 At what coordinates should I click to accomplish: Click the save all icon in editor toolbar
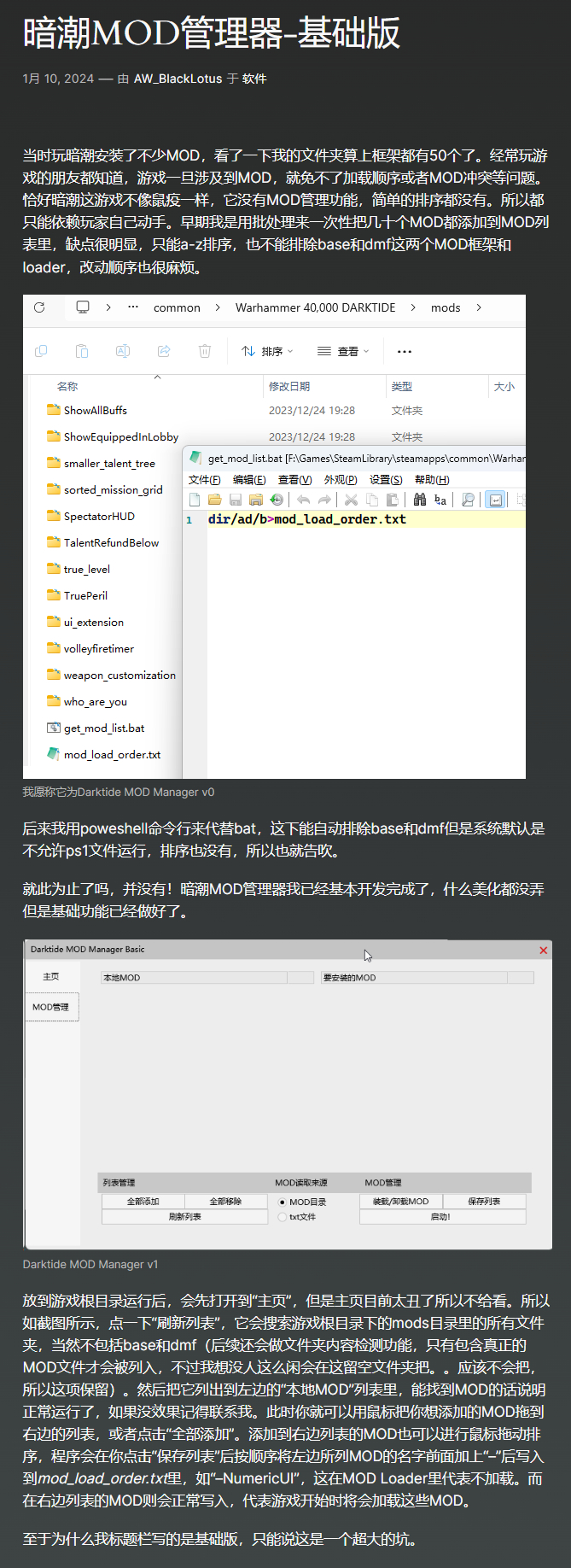[255, 500]
